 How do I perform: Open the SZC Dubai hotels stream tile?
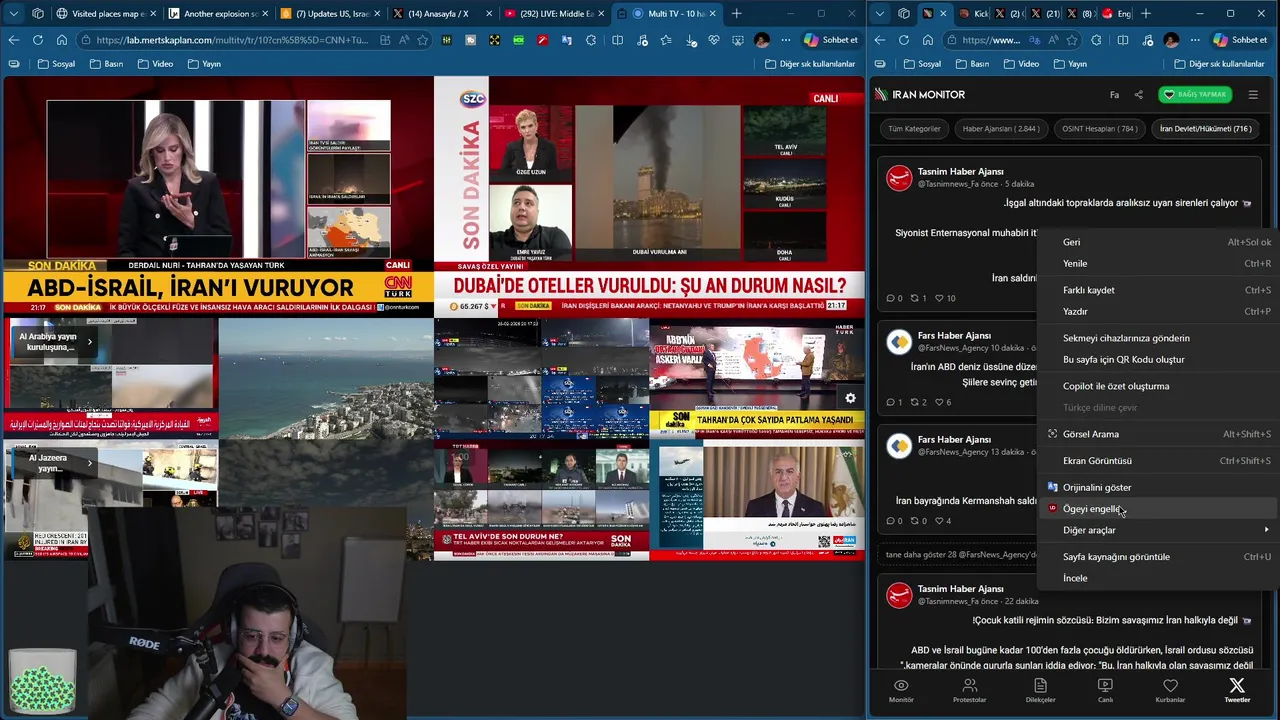[x=649, y=197]
